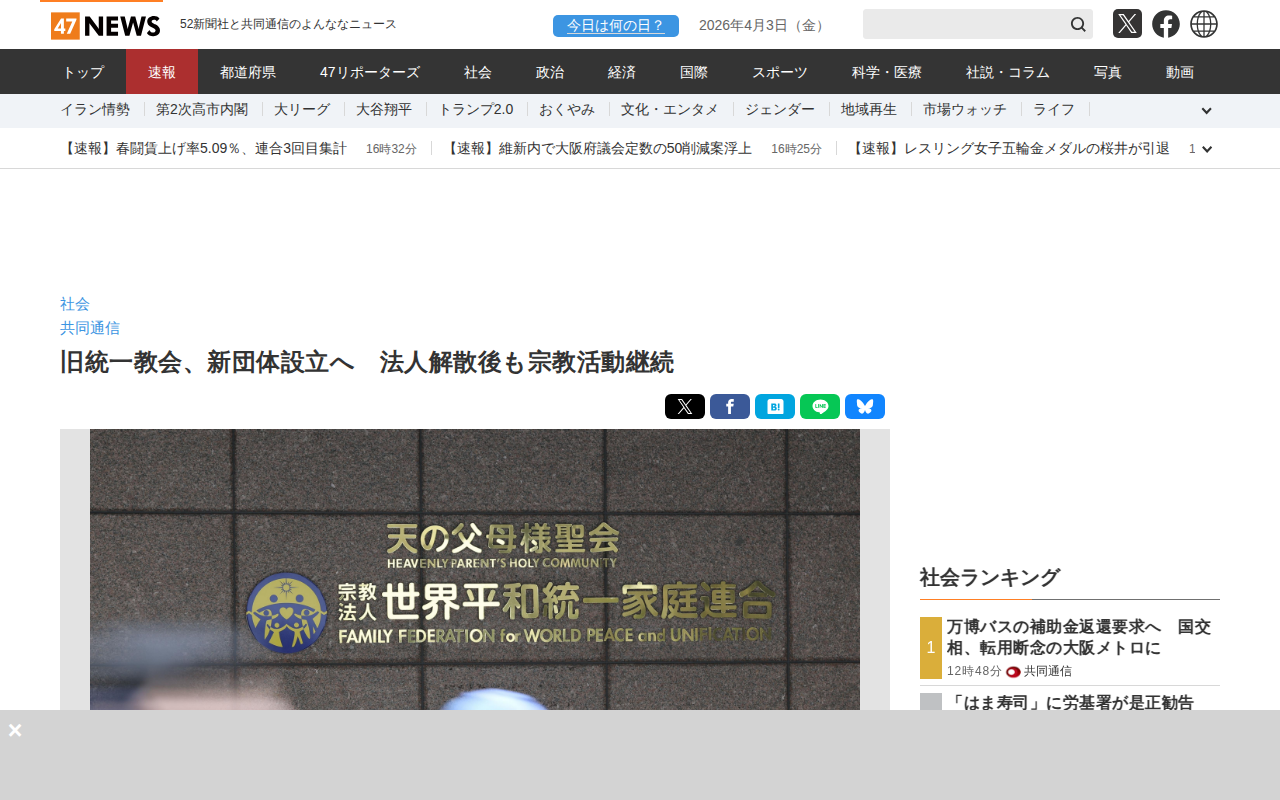Click the 2026年4月3日 date text
Image resolution: width=1280 pixels, height=800 pixels.
(x=764, y=26)
